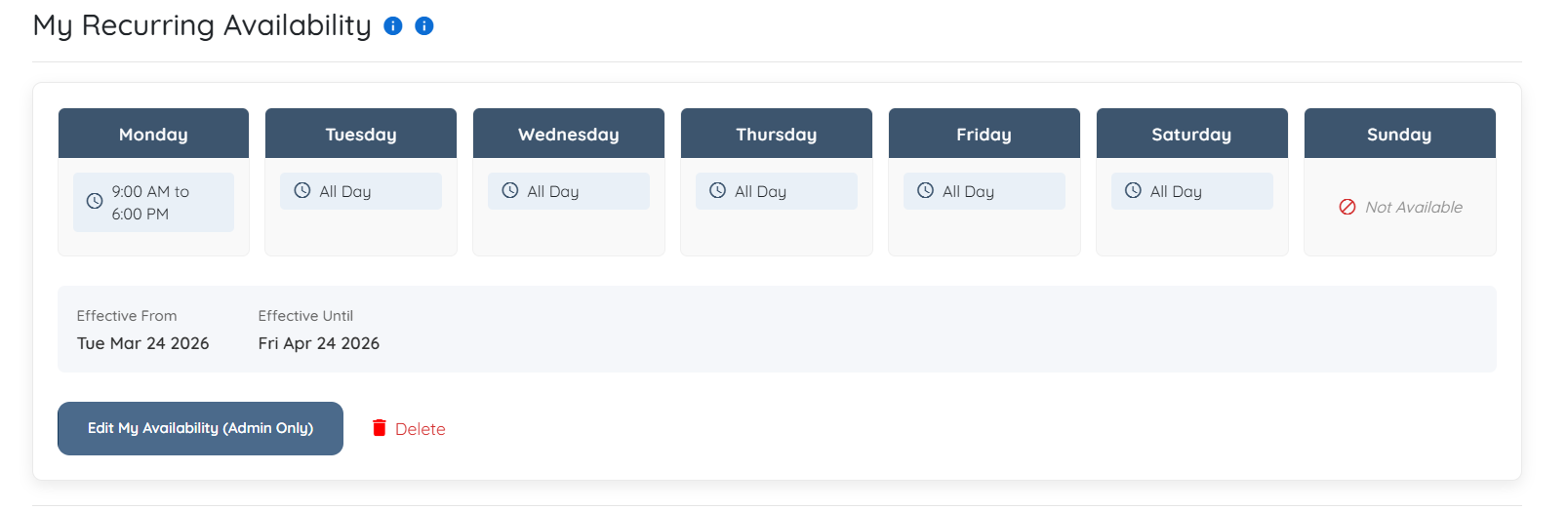Click the Effective From date value
1568x510 pixels.
click(x=143, y=343)
